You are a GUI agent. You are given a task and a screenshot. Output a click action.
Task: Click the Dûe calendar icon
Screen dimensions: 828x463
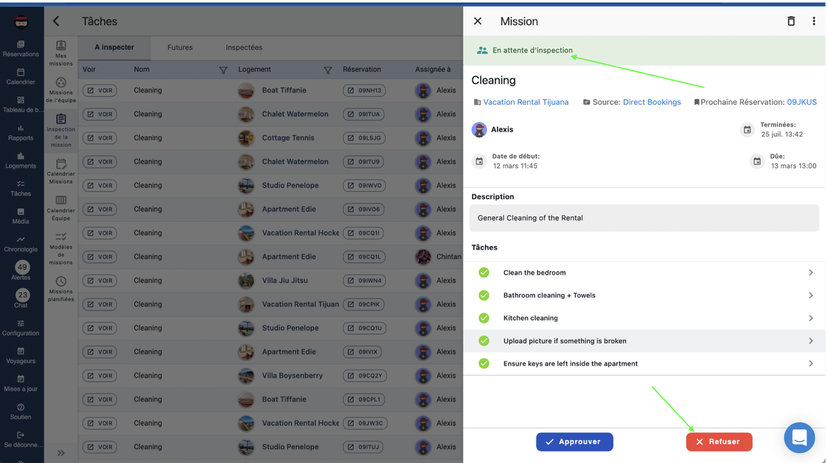(757, 161)
